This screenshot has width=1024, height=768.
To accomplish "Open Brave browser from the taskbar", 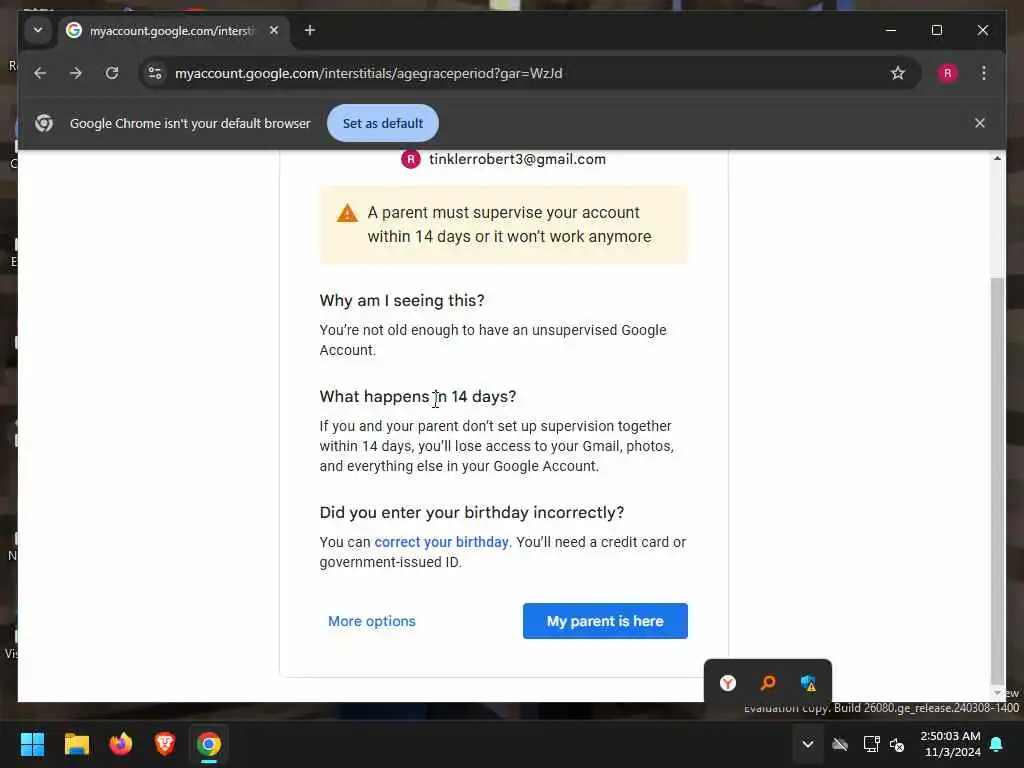I will [165, 744].
